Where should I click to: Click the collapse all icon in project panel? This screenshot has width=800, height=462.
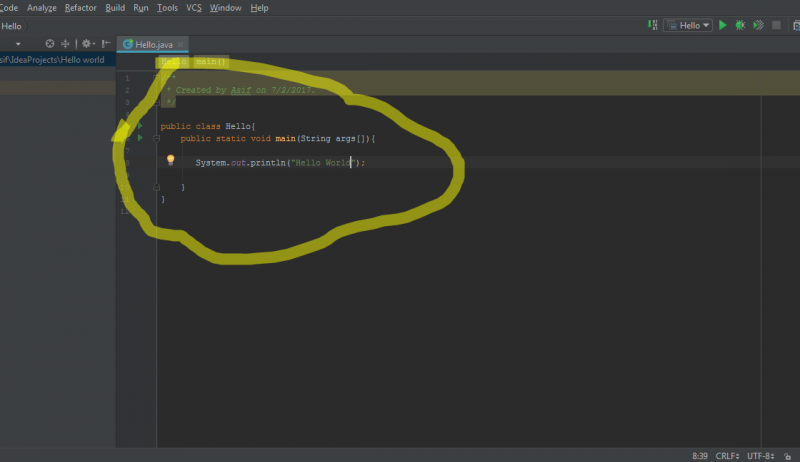click(66, 44)
